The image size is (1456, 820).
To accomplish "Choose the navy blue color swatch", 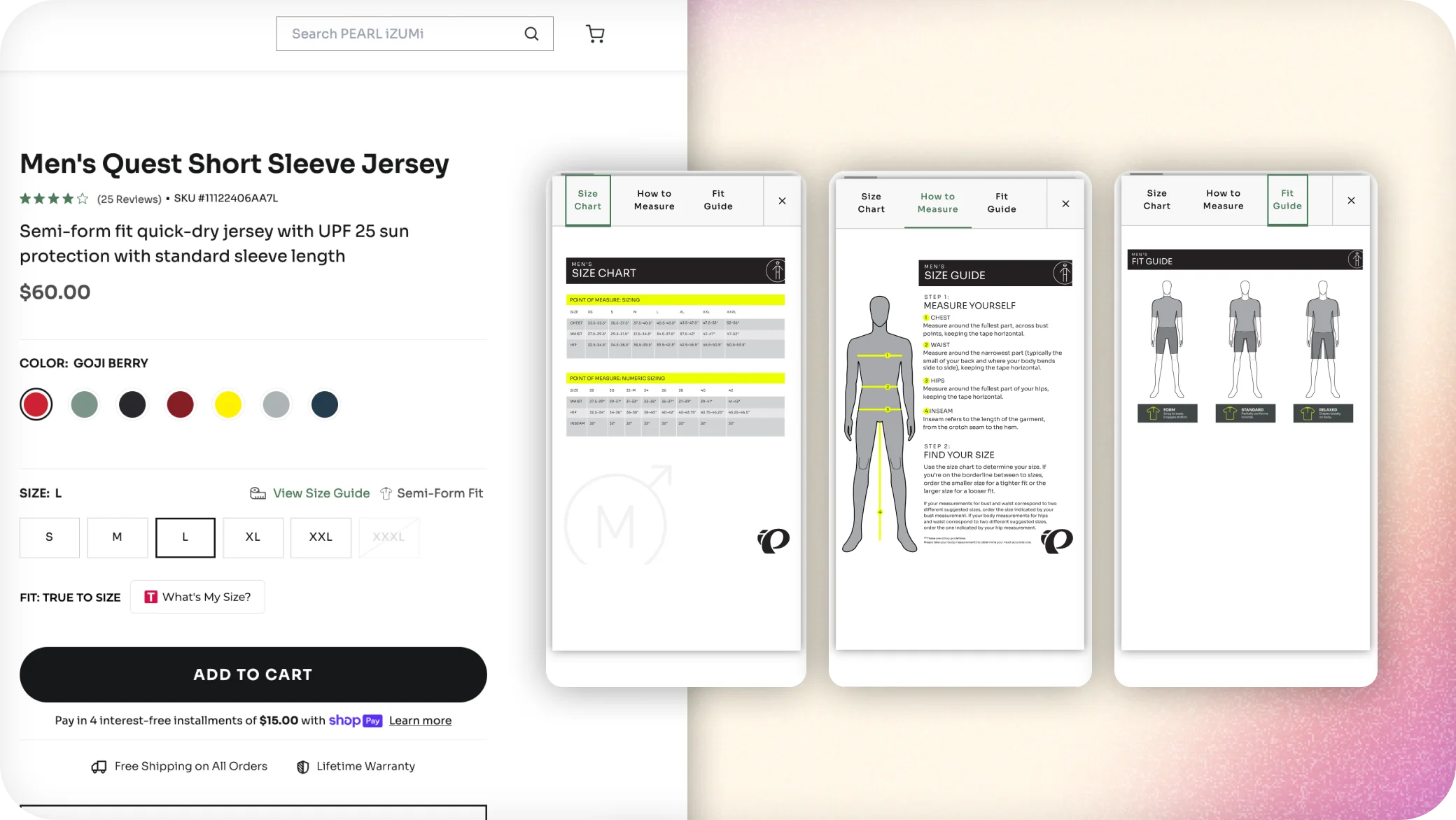I will 325,404.
